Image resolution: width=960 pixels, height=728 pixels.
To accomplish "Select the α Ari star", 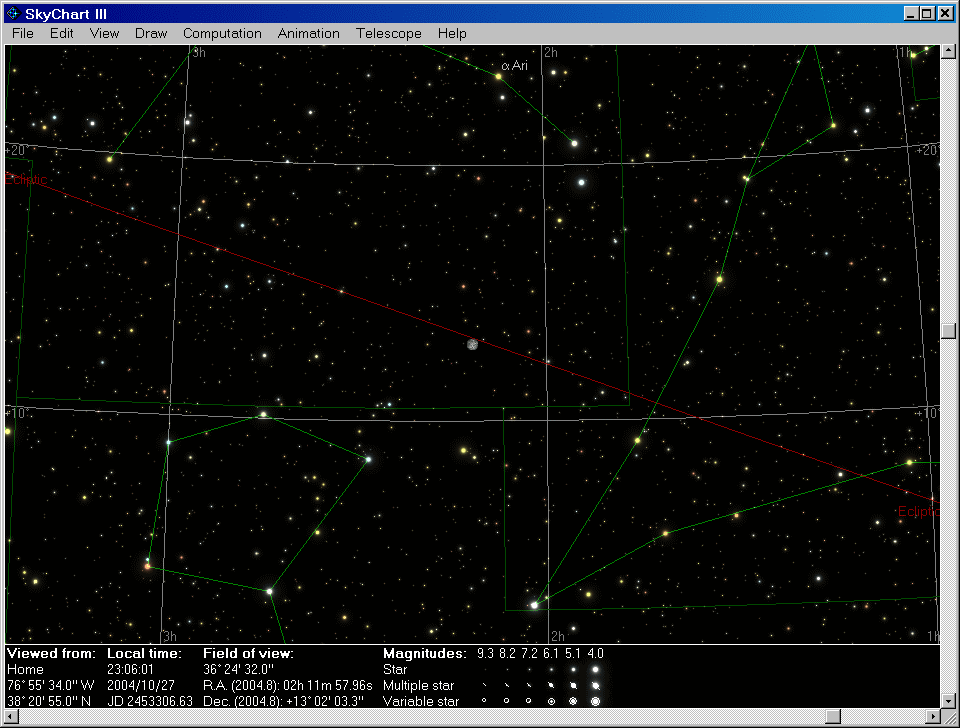I will pos(498,76).
